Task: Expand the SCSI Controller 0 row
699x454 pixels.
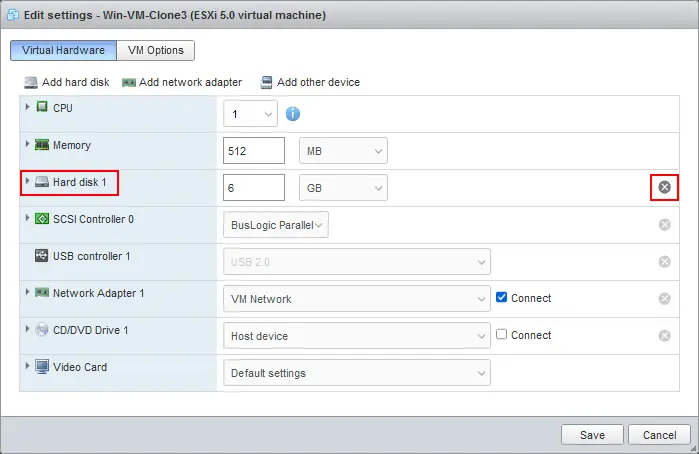Action: (x=27, y=218)
